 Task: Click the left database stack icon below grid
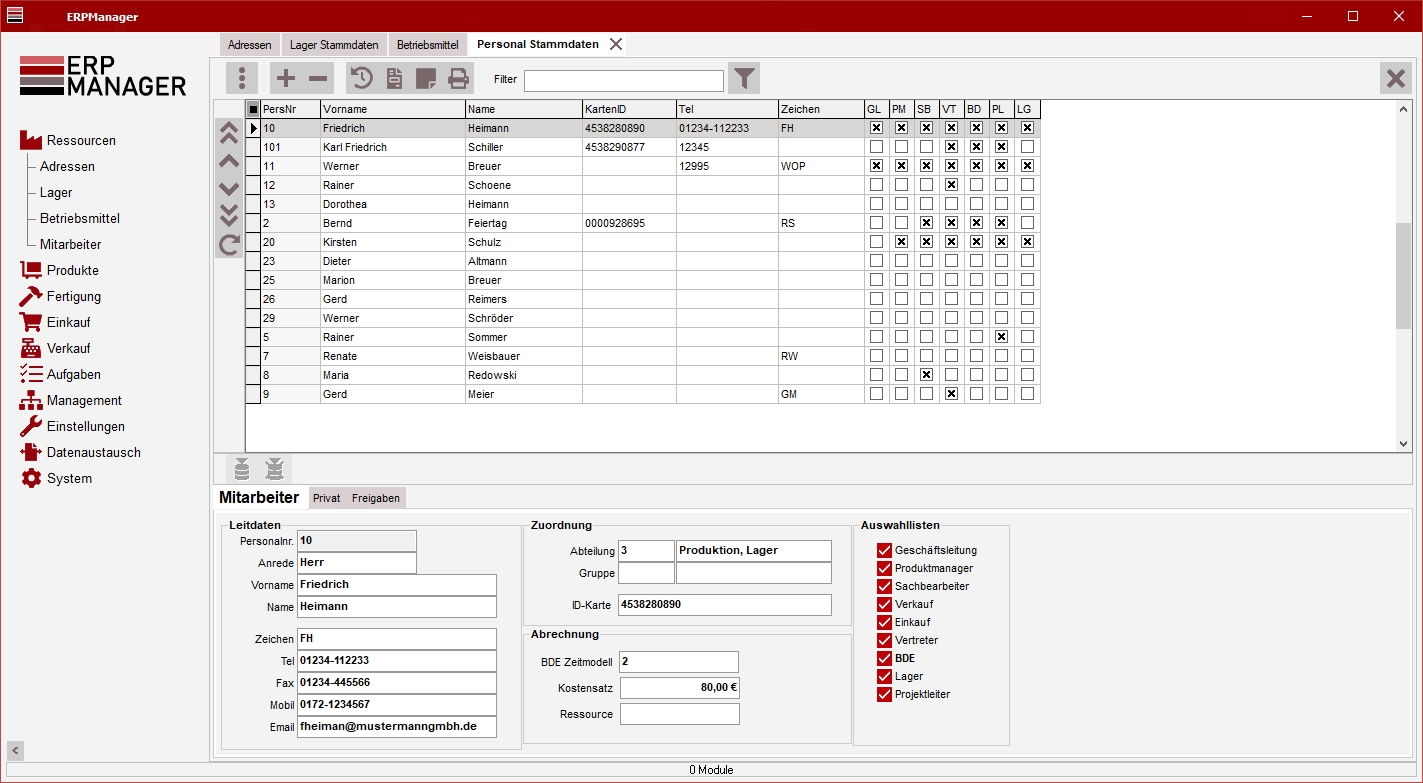click(241, 468)
